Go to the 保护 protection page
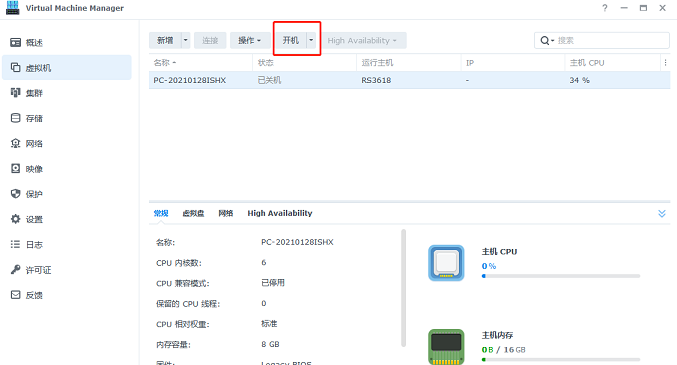This screenshot has width=677, height=365. click(x=67, y=194)
